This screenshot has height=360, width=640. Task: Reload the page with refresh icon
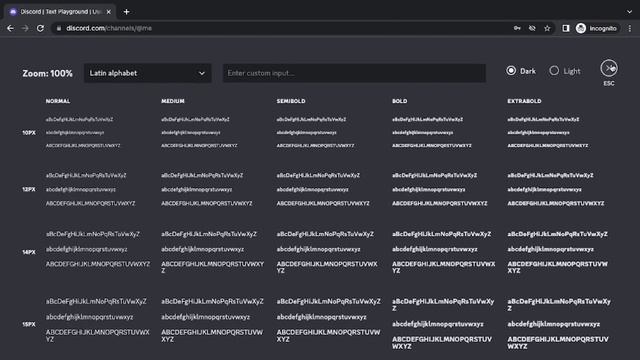coord(40,28)
